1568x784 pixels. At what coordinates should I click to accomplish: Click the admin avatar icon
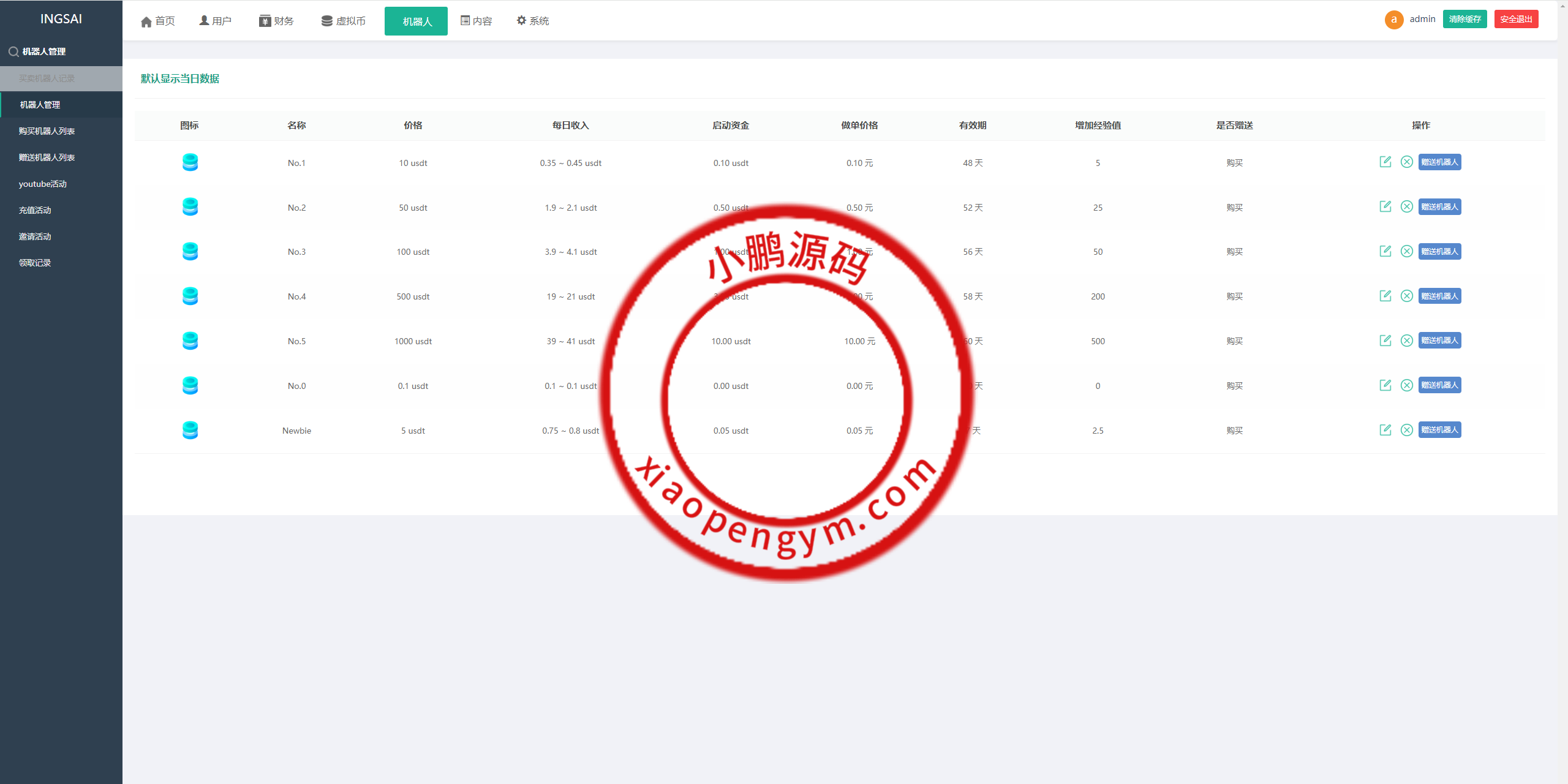coord(1394,19)
